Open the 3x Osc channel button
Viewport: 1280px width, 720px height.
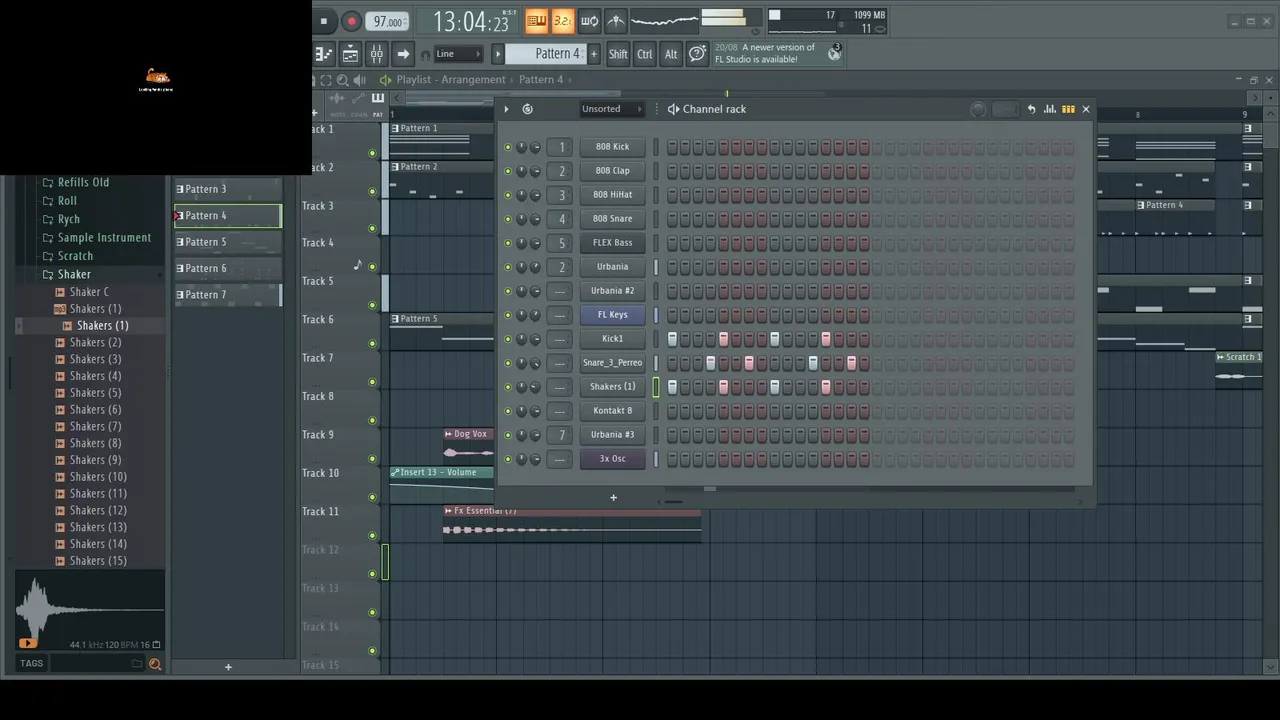coord(613,459)
